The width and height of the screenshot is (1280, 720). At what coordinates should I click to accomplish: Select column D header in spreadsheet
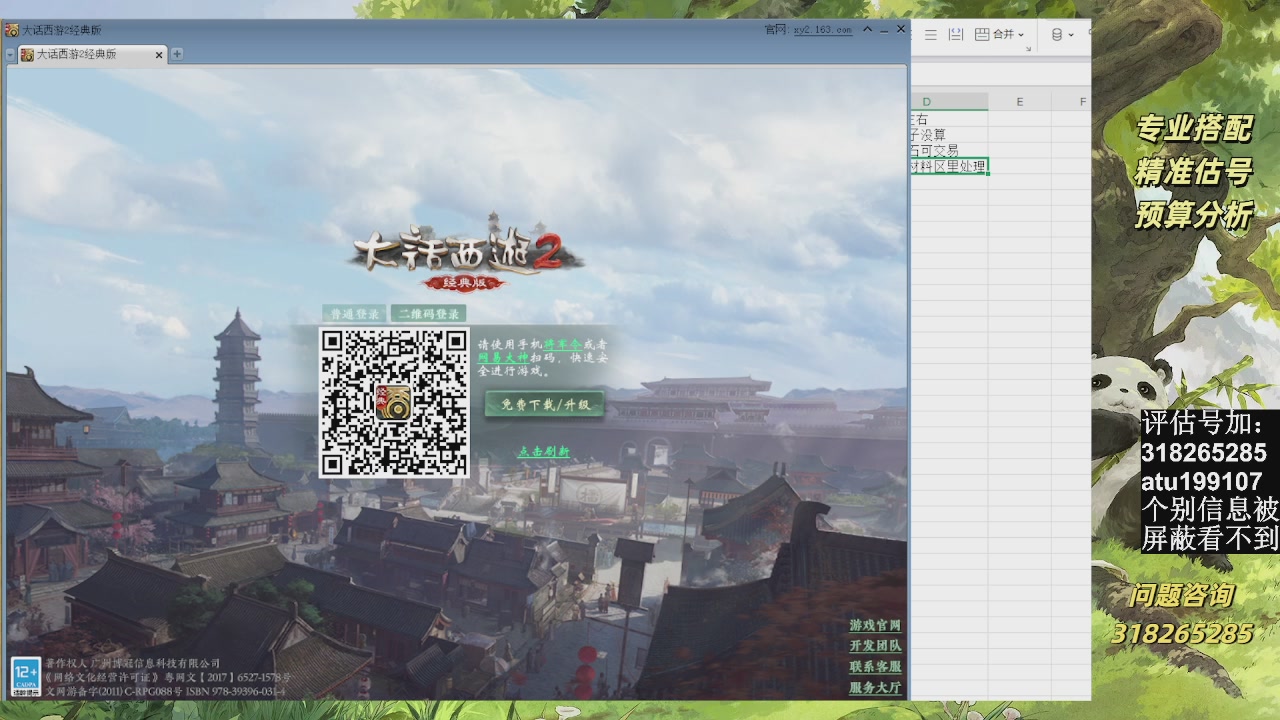pos(948,102)
